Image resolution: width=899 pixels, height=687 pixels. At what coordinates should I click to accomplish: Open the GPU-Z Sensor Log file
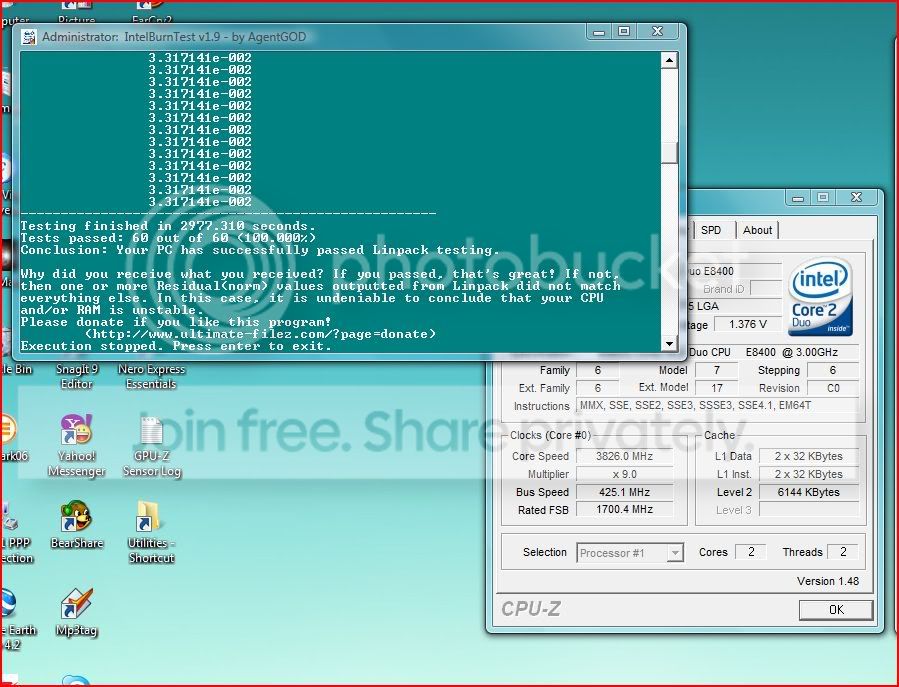pyautogui.click(x=151, y=446)
